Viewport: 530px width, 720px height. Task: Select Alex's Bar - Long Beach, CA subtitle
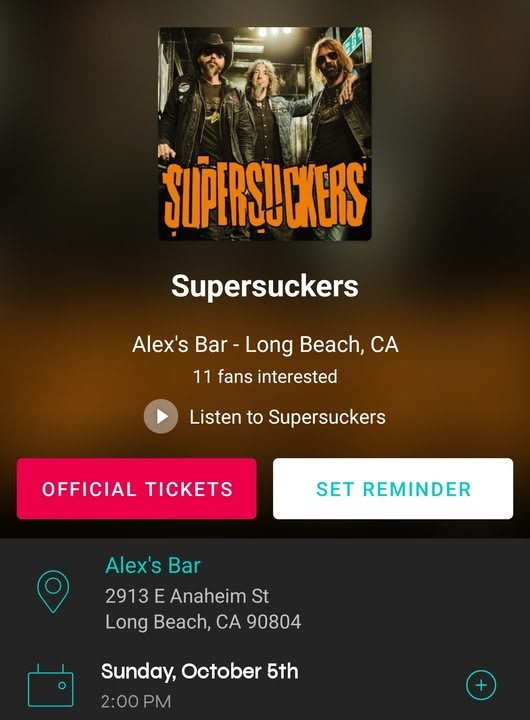(265, 344)
